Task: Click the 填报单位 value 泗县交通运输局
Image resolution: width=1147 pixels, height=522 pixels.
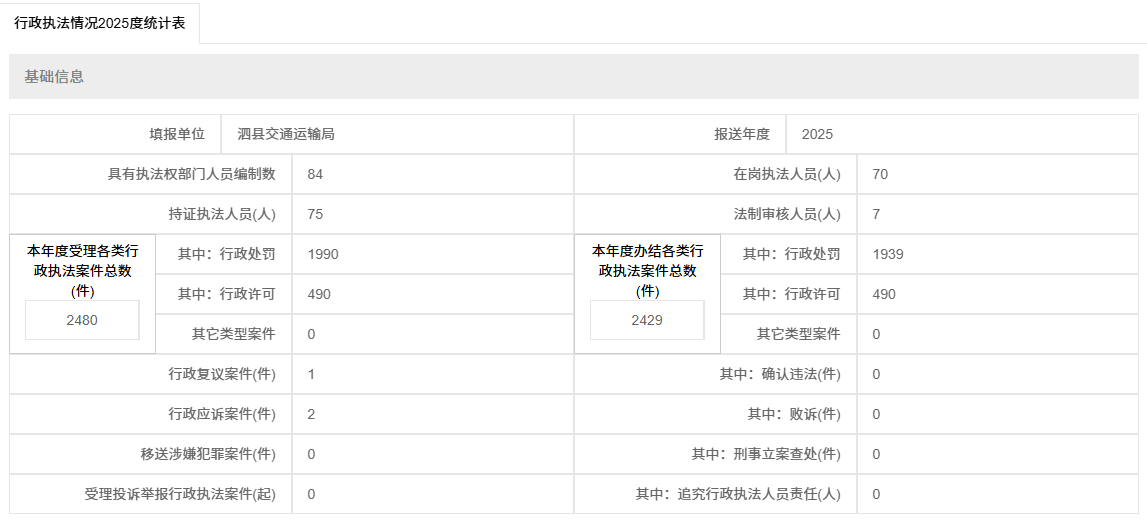Action: 286,134
